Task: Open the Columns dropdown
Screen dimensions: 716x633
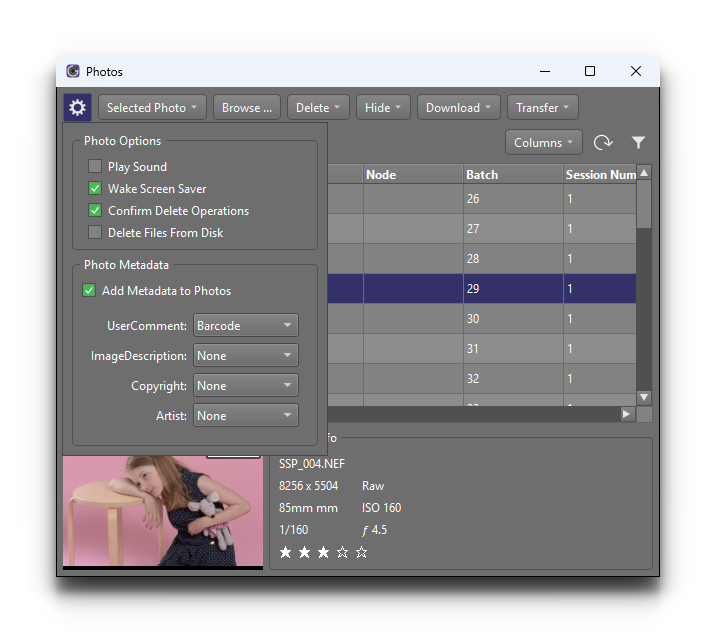Action: [x=543, y=142]
